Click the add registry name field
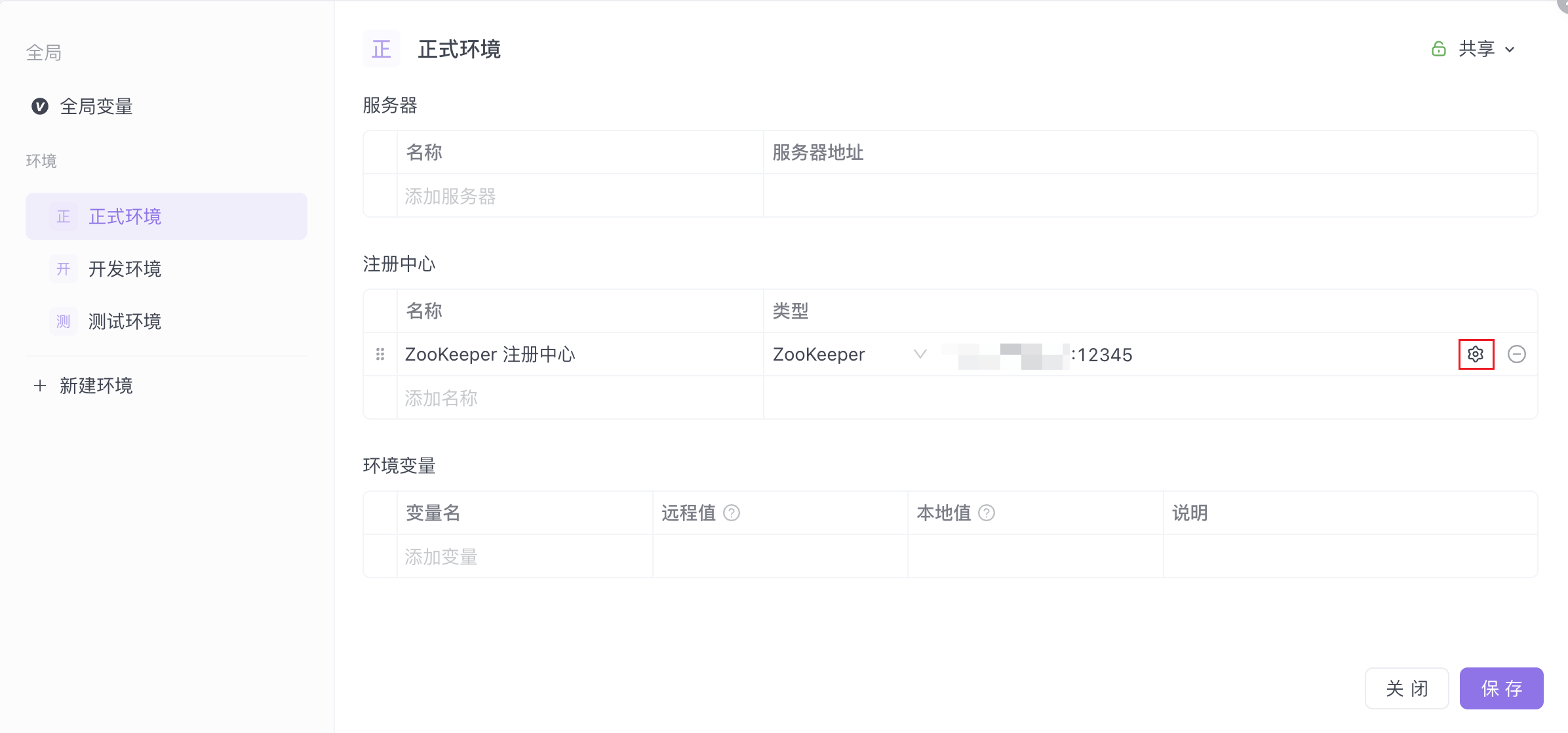Image resolution: width=1568 pixels, height=733 pixels. [577, 398]
